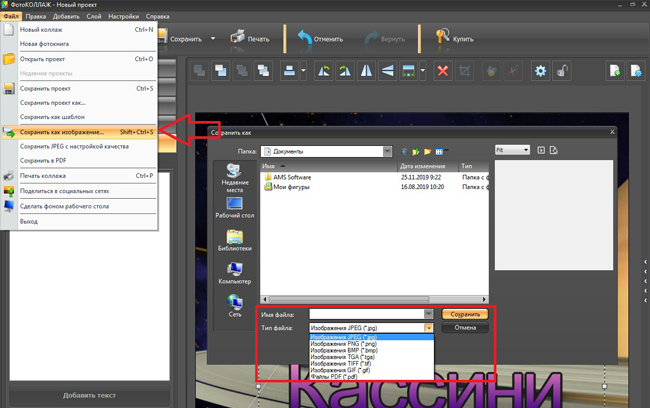Open the Правка menu

pyautogui.click(x=36, y=16)
